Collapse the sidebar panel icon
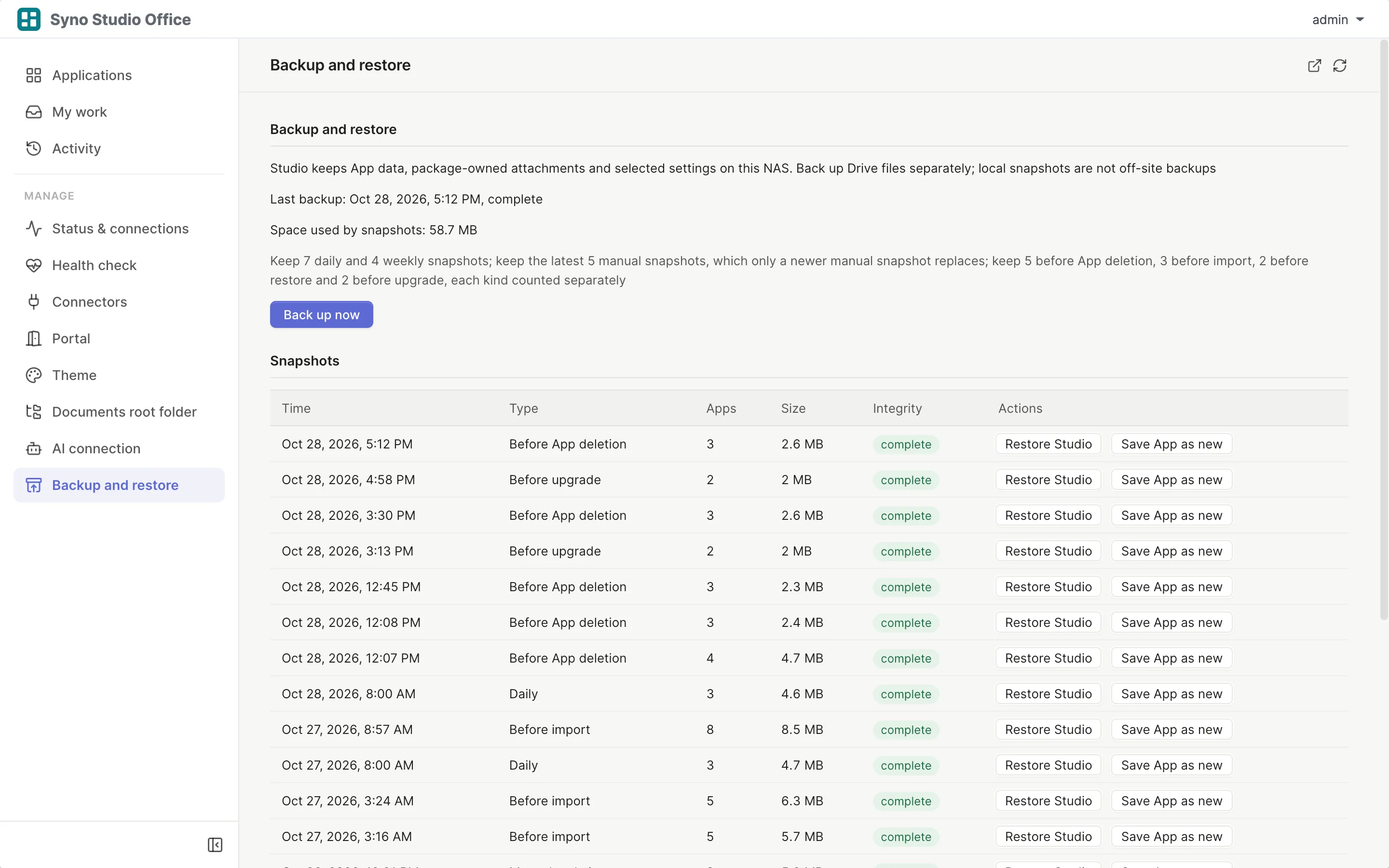 point(215,844)
